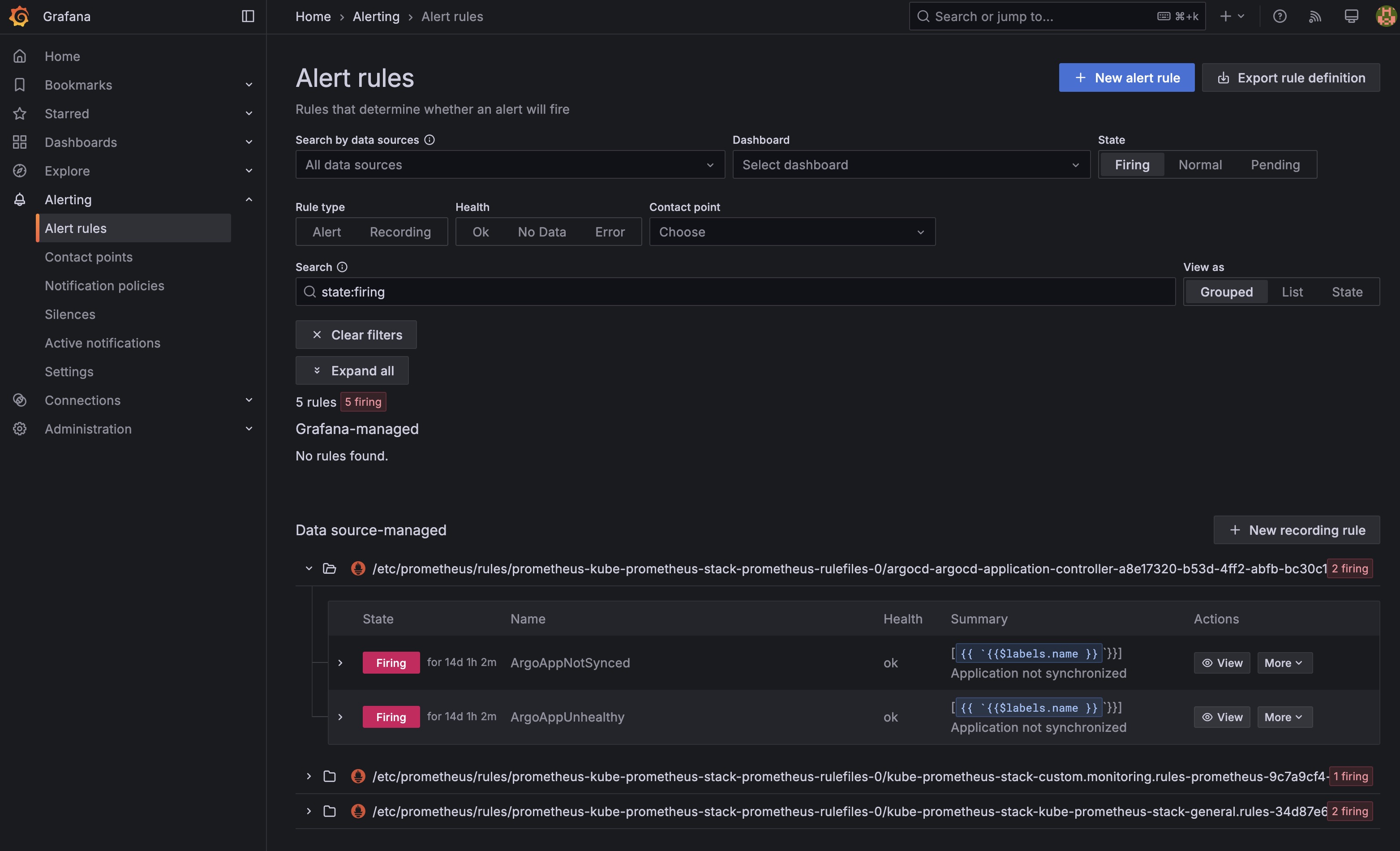Open the Choose contact point dropdown
This screenshot has height=851, width=1400.
click(791, 232)
